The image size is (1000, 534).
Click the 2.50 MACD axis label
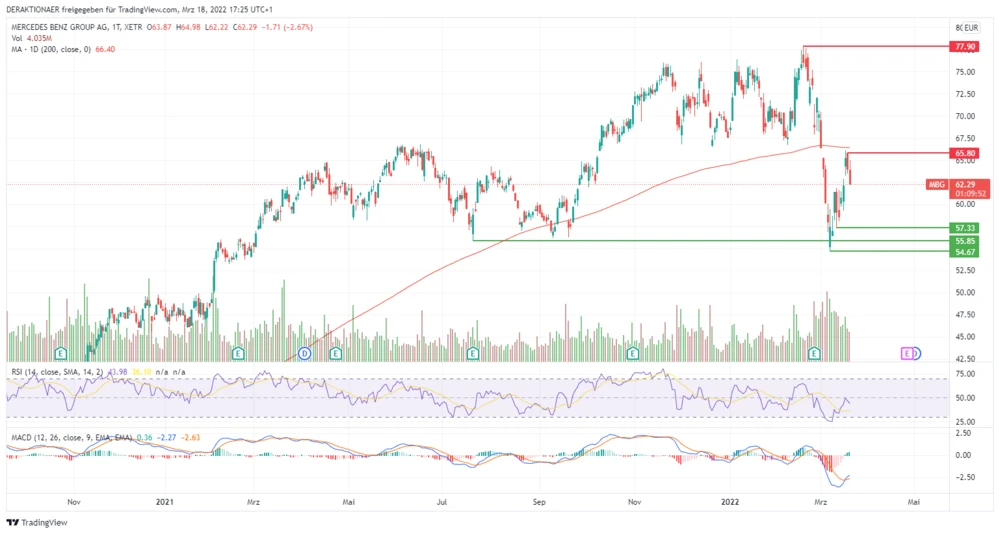click(x=965, y=433)
